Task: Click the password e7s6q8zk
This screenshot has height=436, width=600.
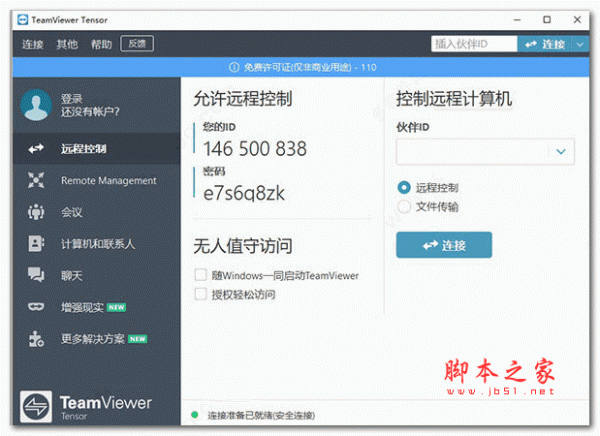Action: click(x=244, y=193)
